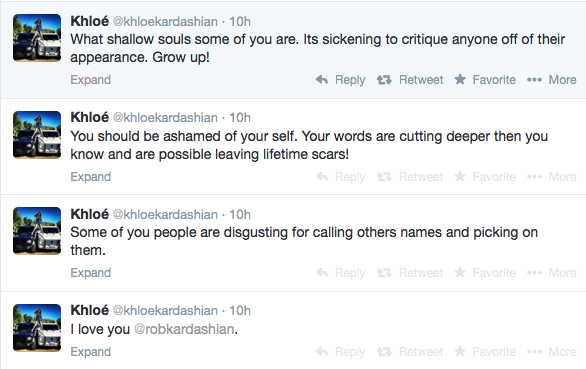Reply to the 'I love you' tweet
The image size is (586, 369).
pos(340,351)
